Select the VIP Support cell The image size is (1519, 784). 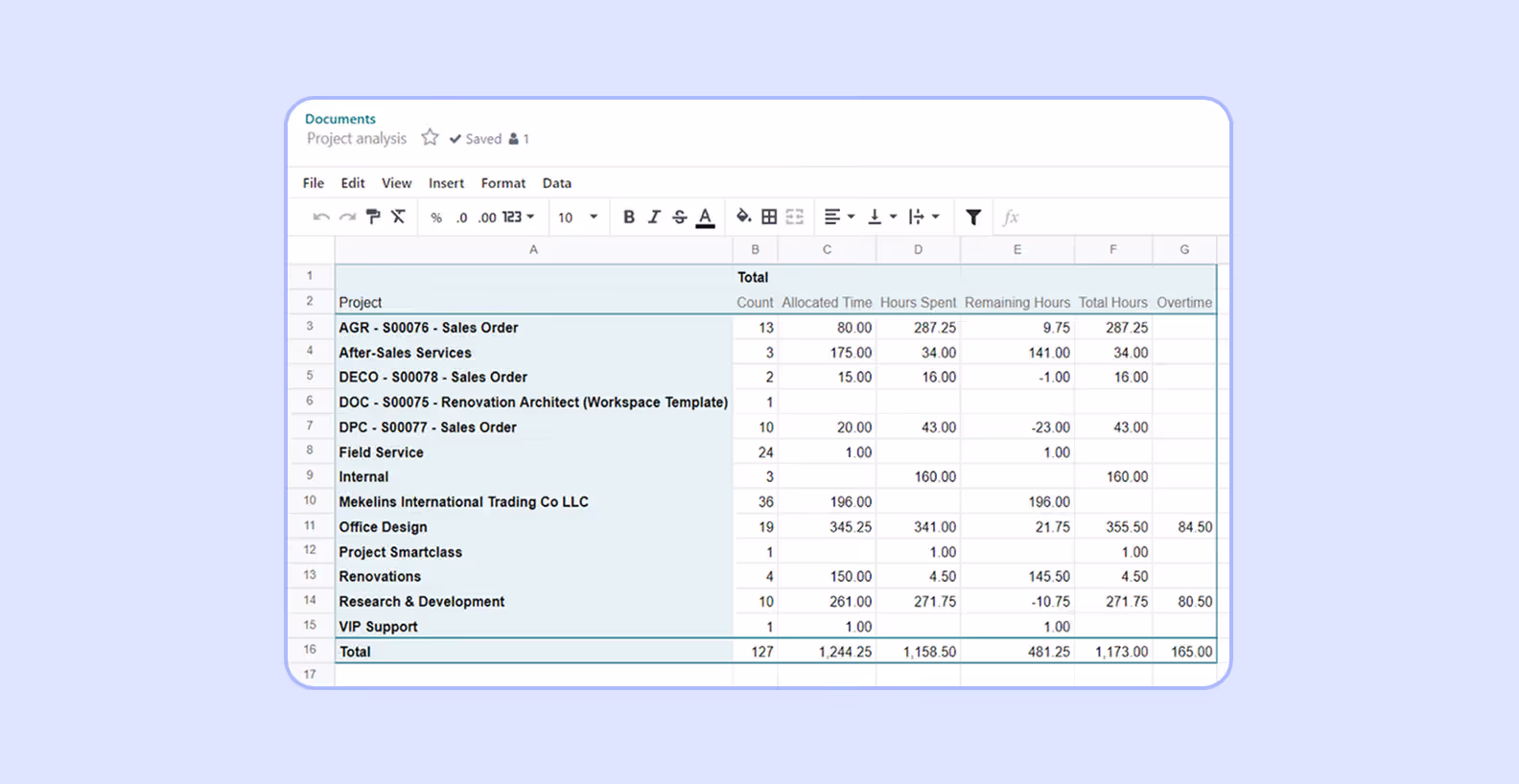coord(534,626)
